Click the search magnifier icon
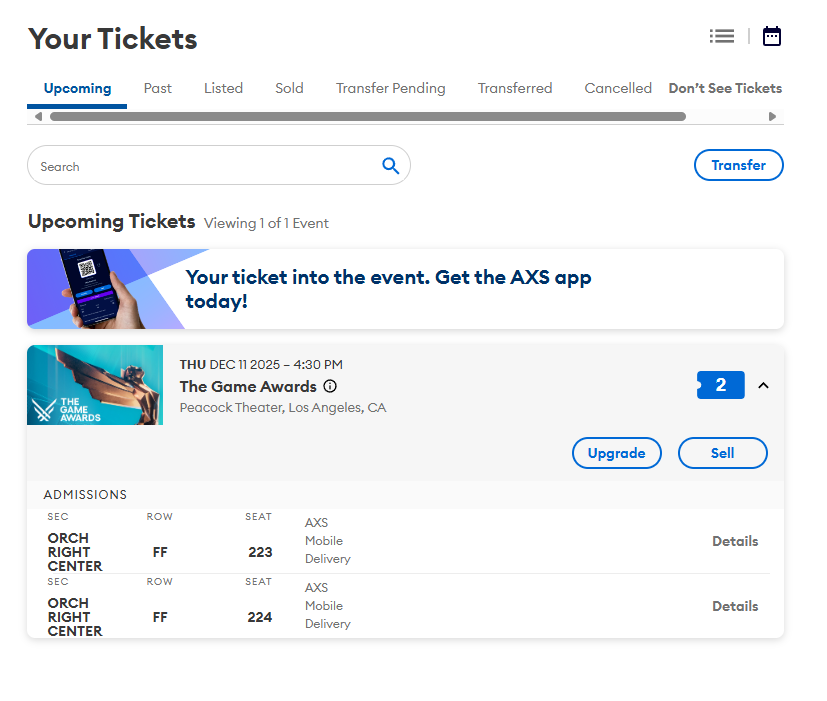 pos(390,166)
